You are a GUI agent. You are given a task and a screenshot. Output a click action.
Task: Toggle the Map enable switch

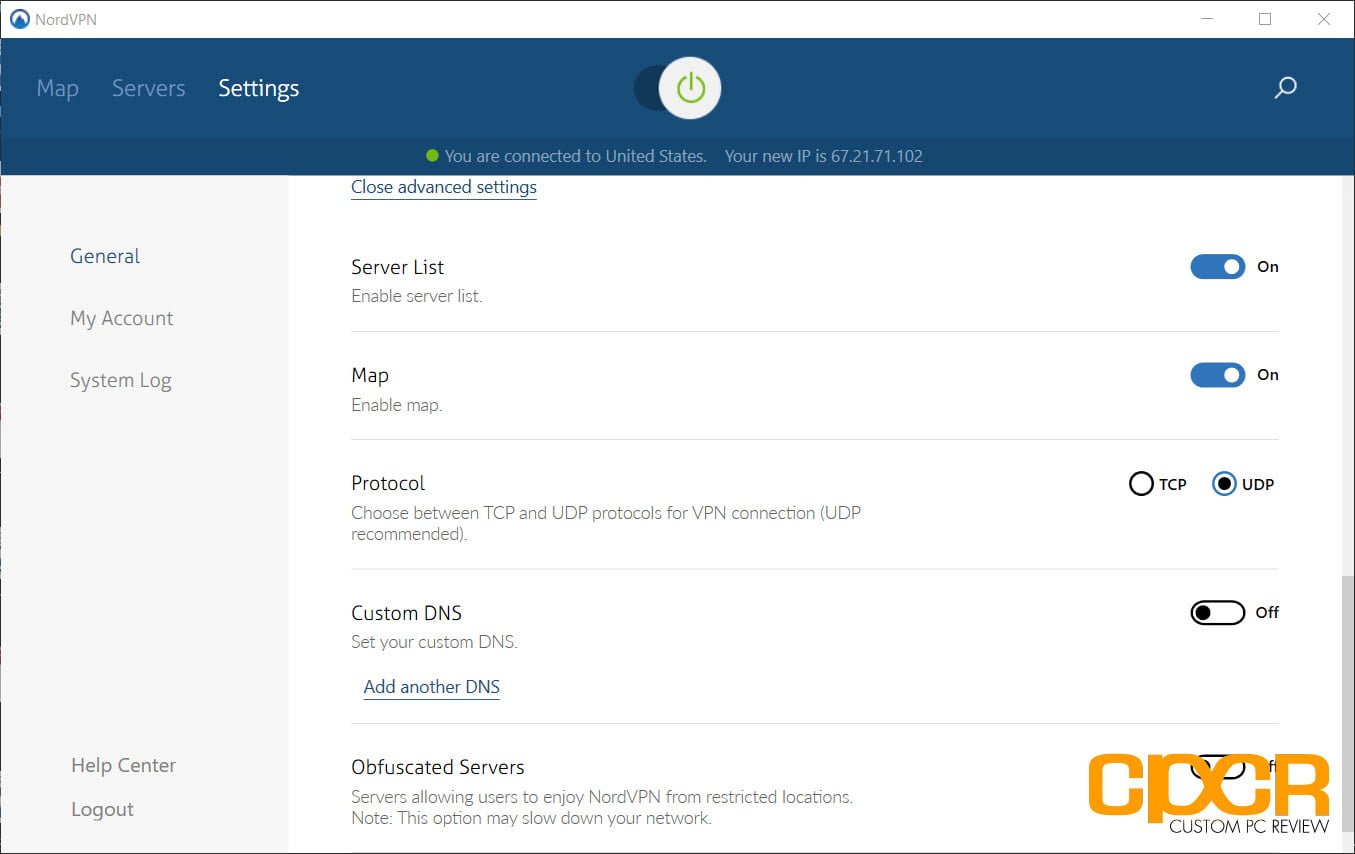coord(1217,375)
